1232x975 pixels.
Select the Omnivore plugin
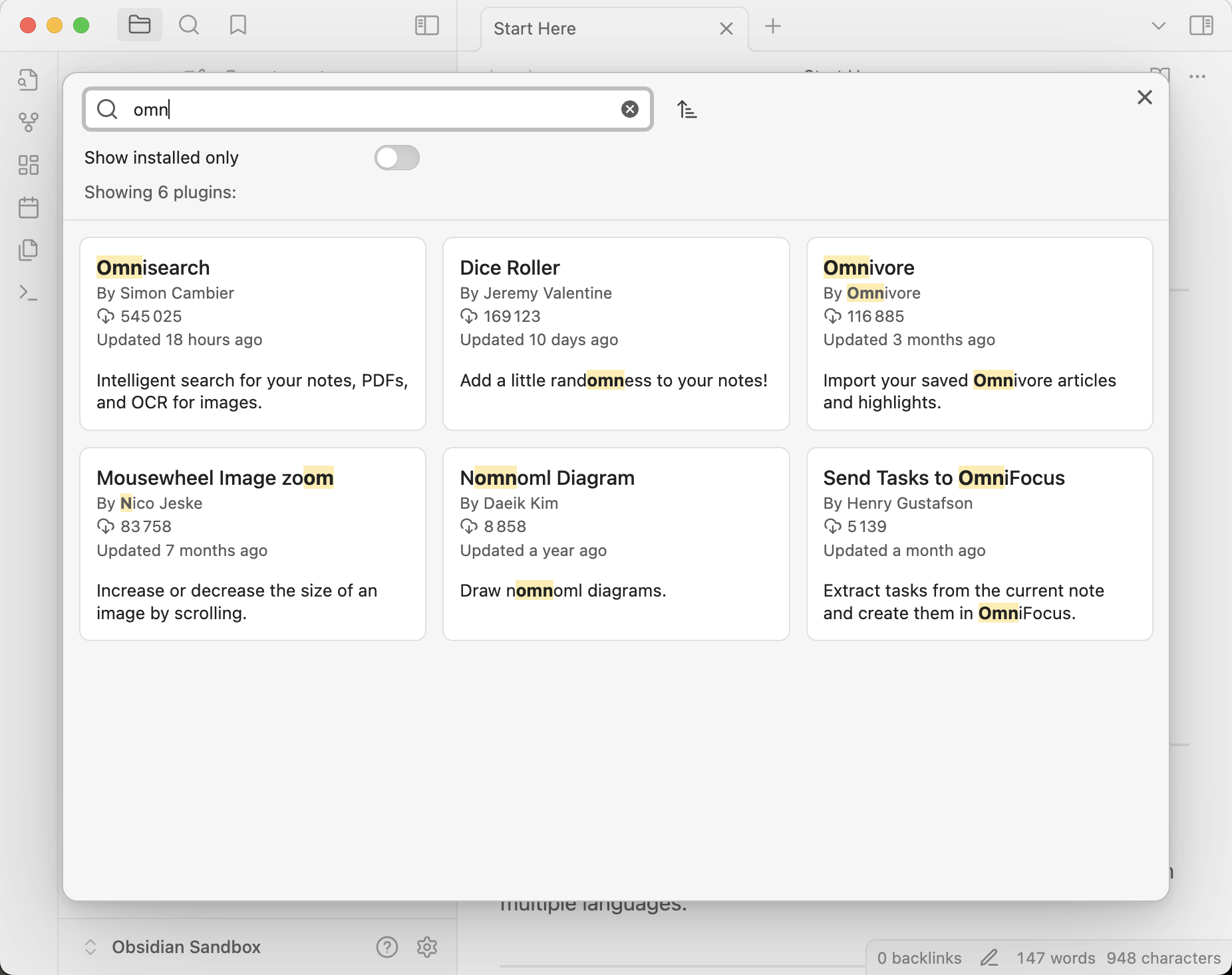(979, 333)
